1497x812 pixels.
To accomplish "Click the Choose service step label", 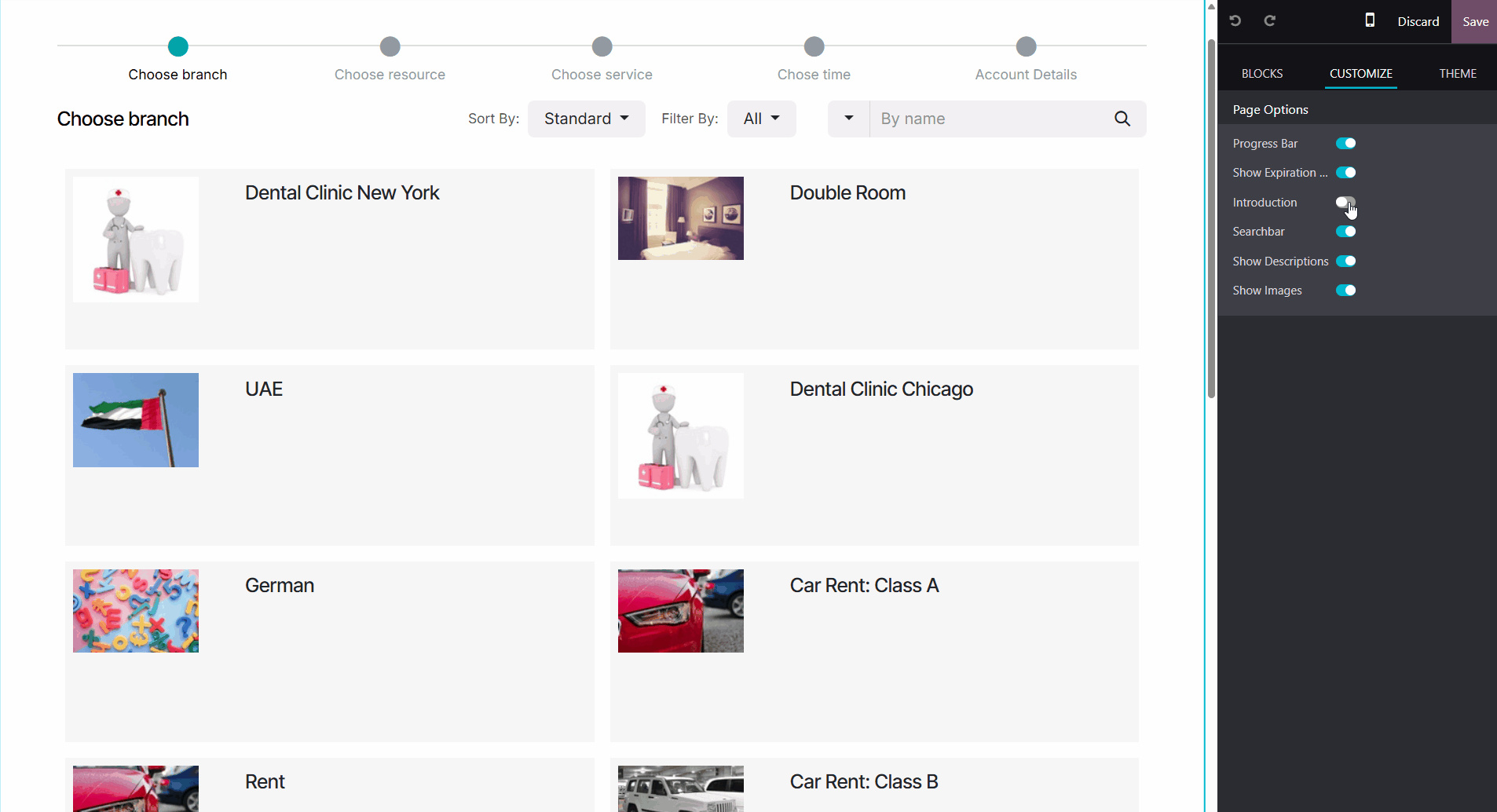I will [x=602, y=75].
